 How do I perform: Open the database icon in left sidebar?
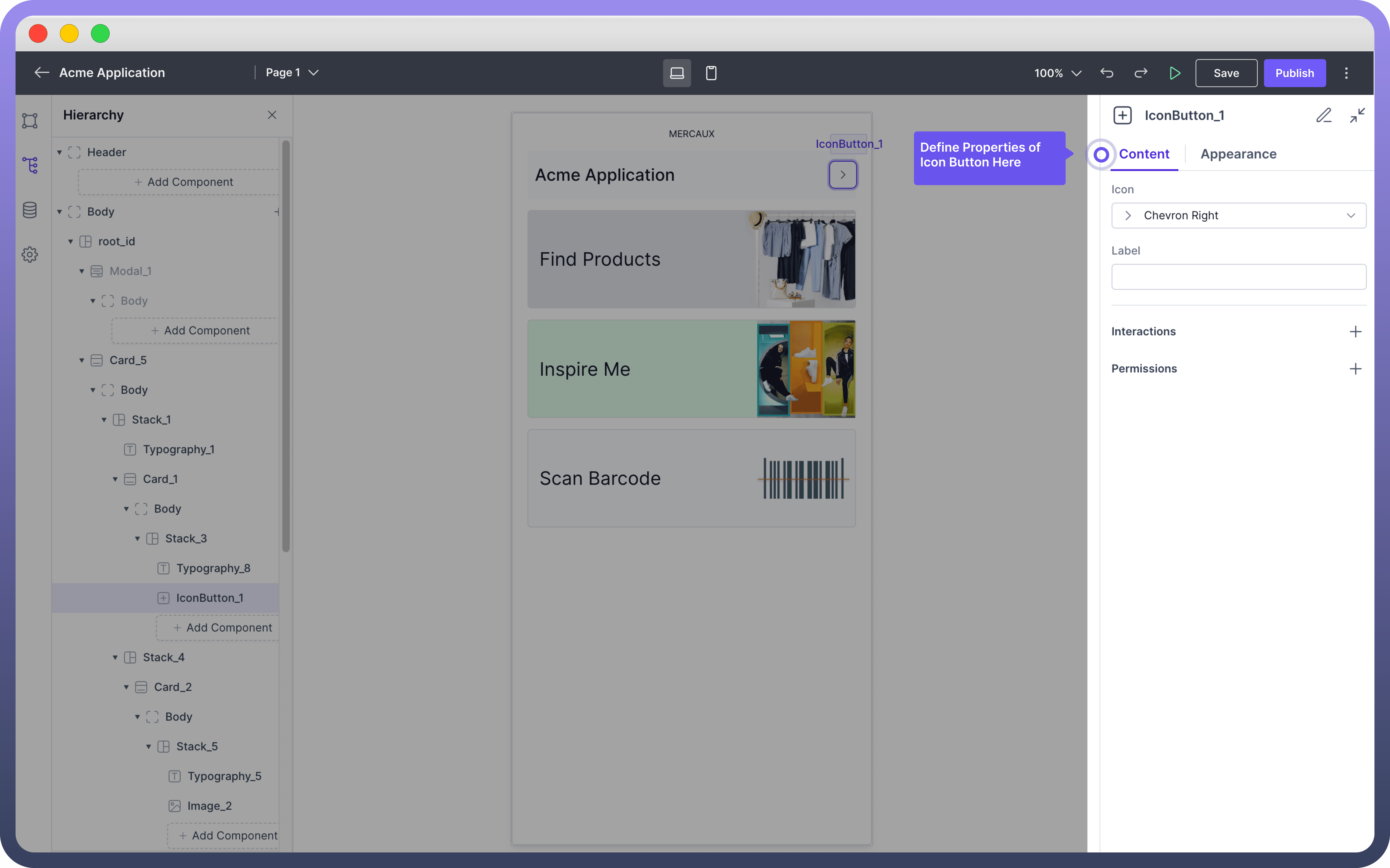tap(30, 210)
